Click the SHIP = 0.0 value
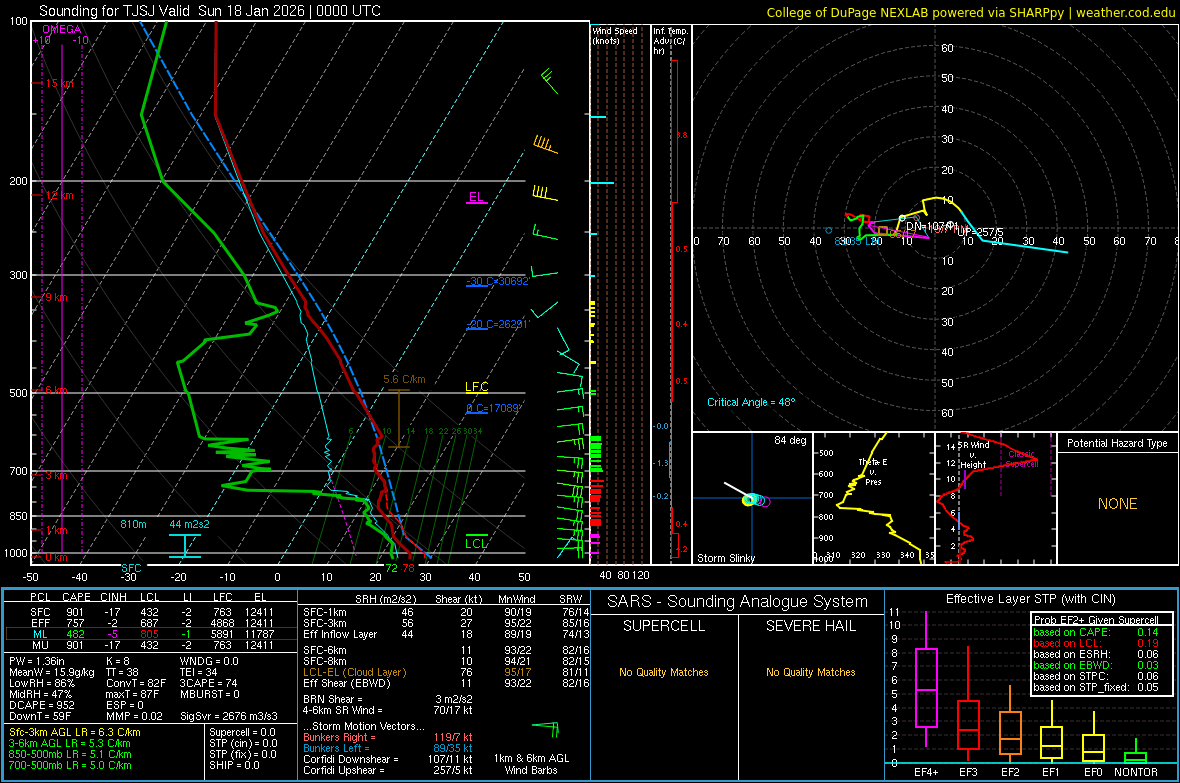This screenshot has height=783, width=1180. click(234, 765)
